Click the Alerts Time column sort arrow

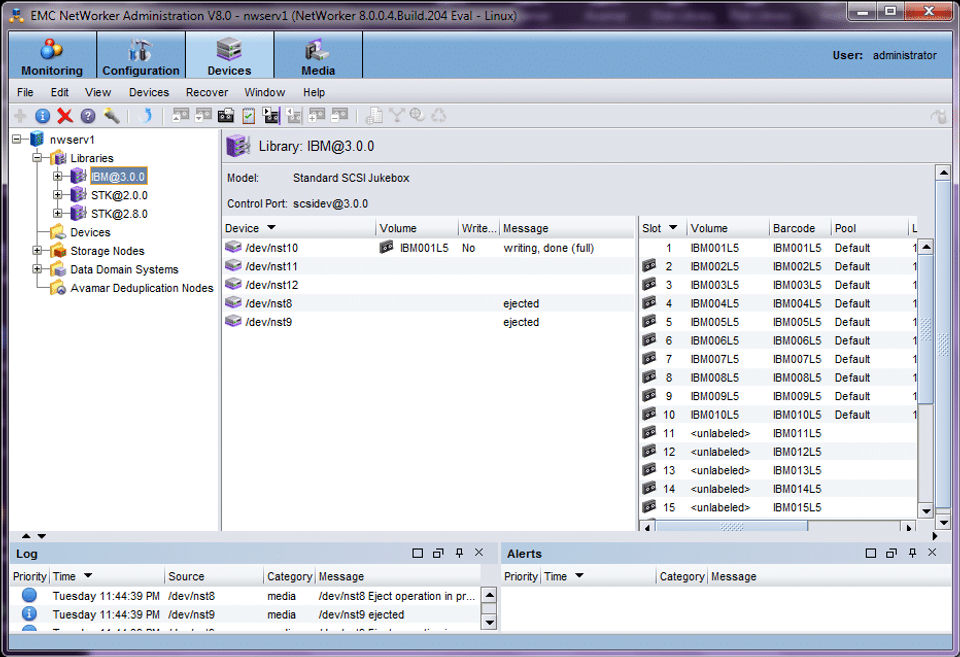click(x=579, y=576)
